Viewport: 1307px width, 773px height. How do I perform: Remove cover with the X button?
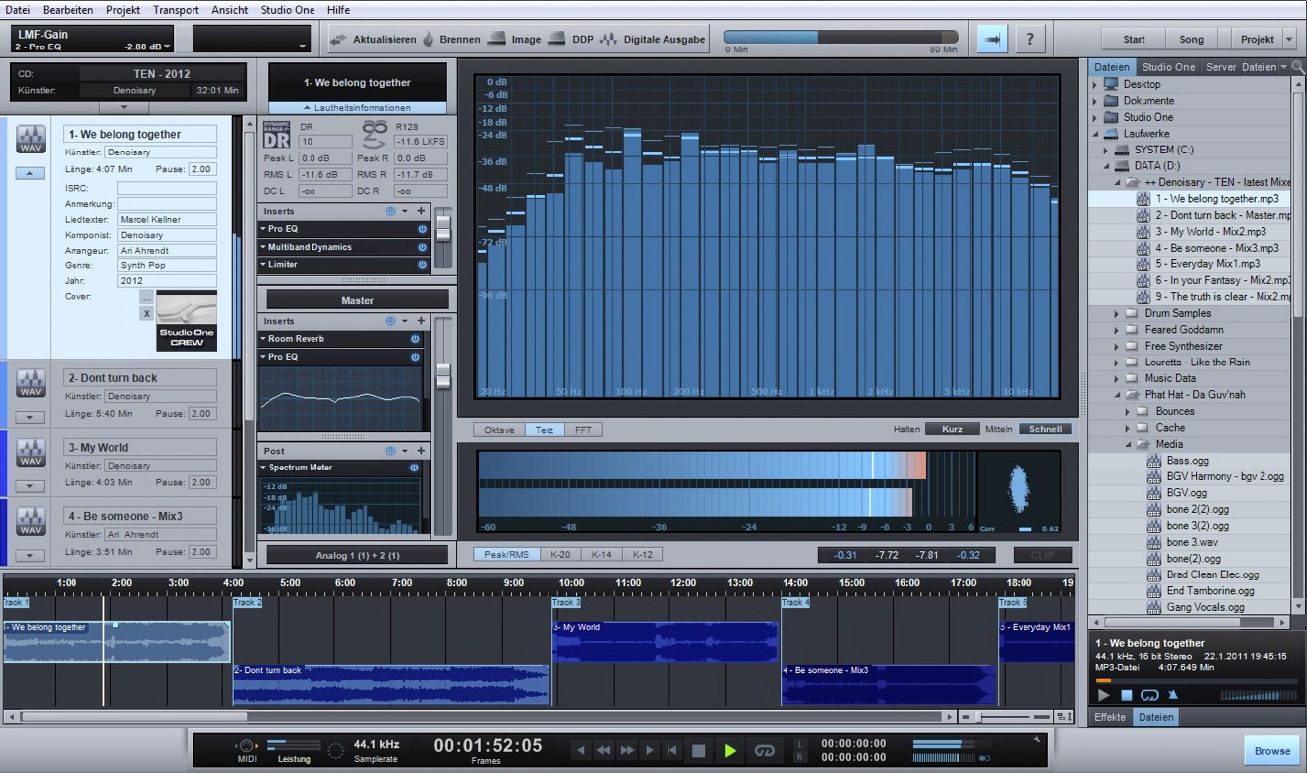[147, 313]
